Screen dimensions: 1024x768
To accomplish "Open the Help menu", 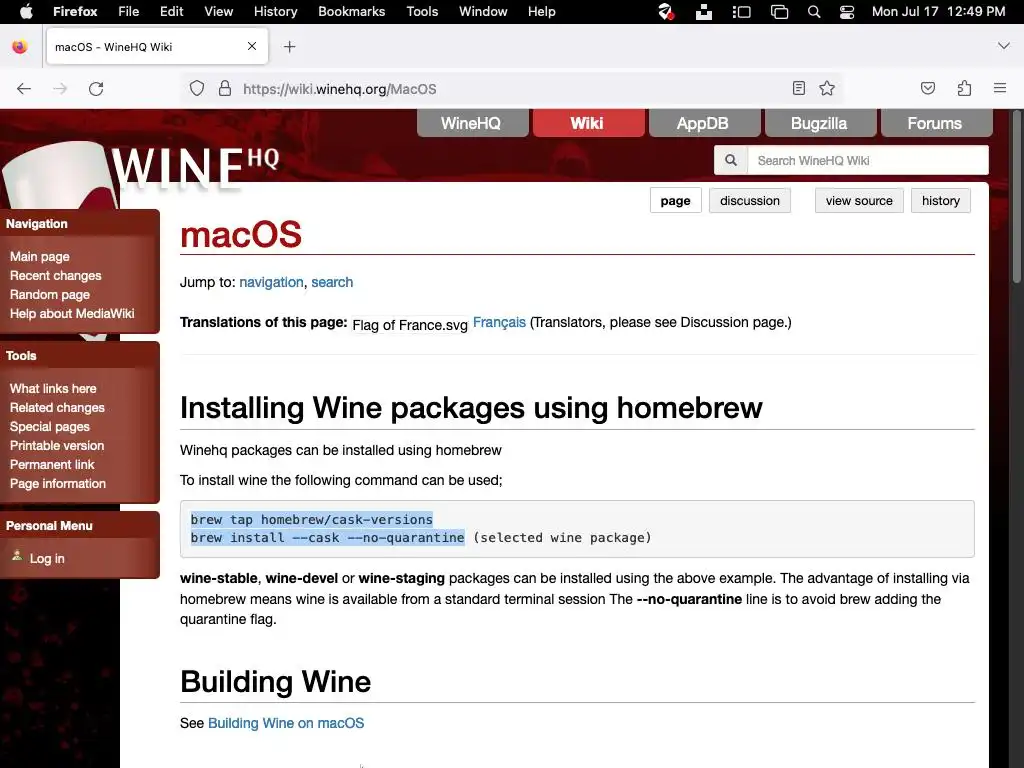I will tap(541, 11).
